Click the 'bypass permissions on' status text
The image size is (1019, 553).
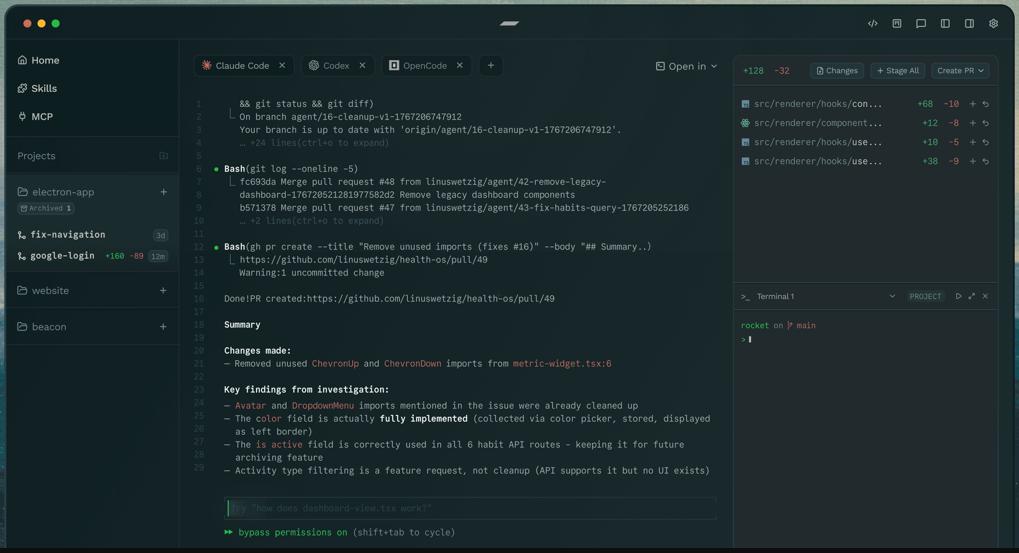point(292,532)
